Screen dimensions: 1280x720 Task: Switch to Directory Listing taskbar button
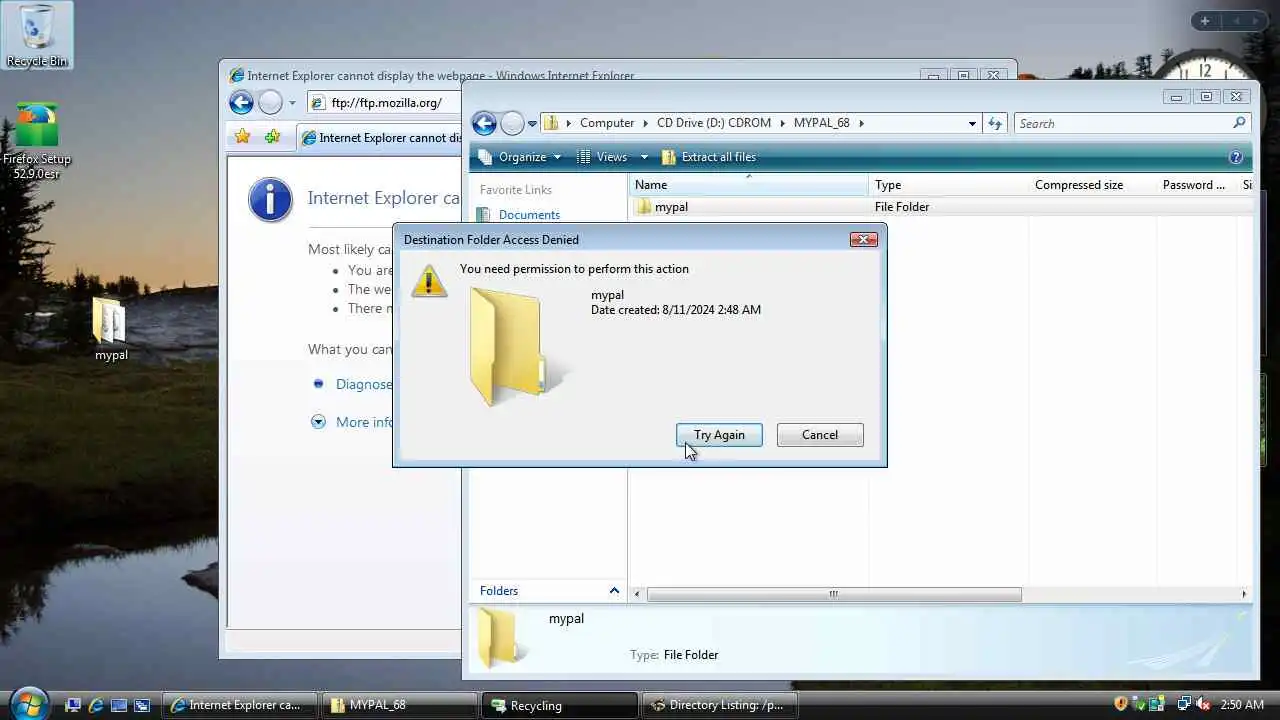coord(719,705)
